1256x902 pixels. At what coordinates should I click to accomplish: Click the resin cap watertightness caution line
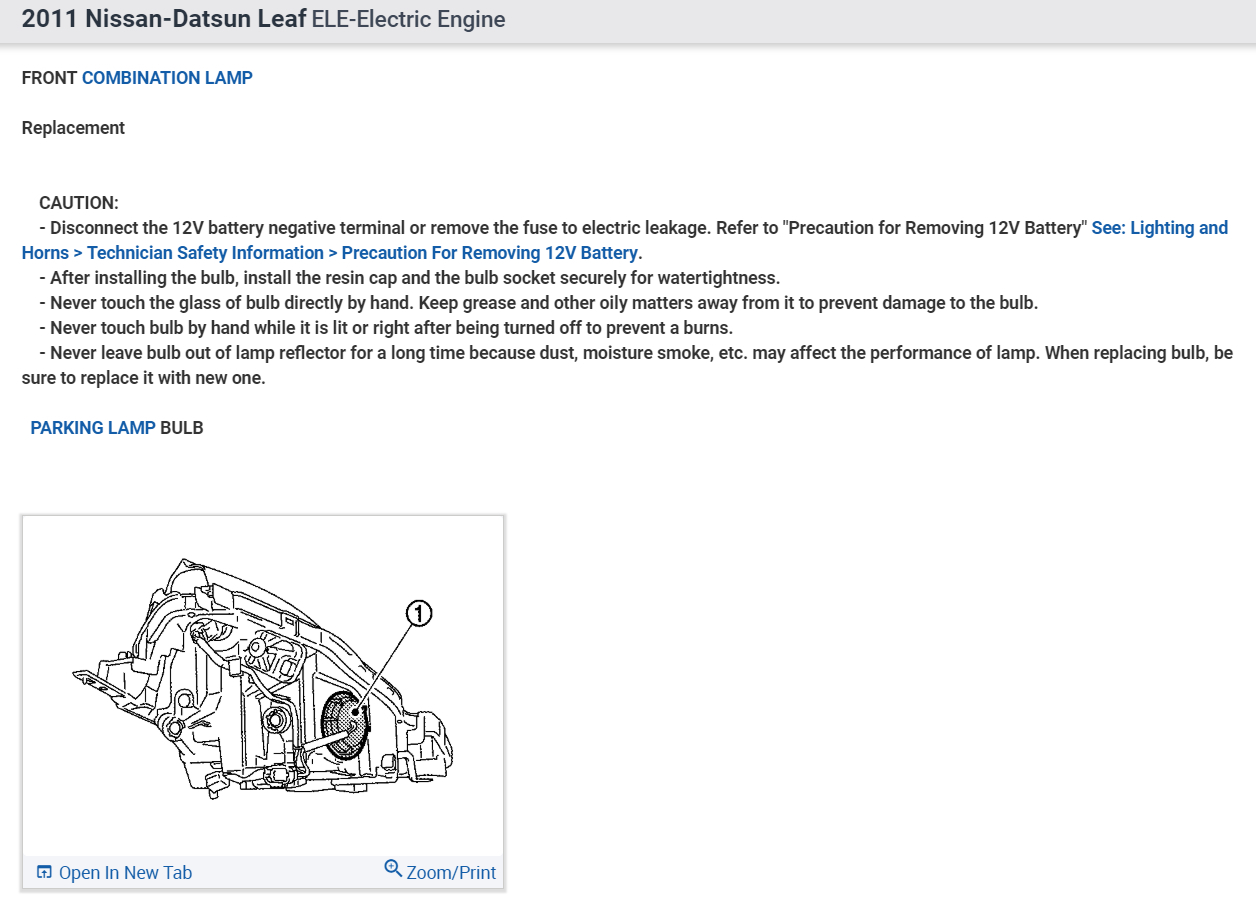click(x=410, y=277)
